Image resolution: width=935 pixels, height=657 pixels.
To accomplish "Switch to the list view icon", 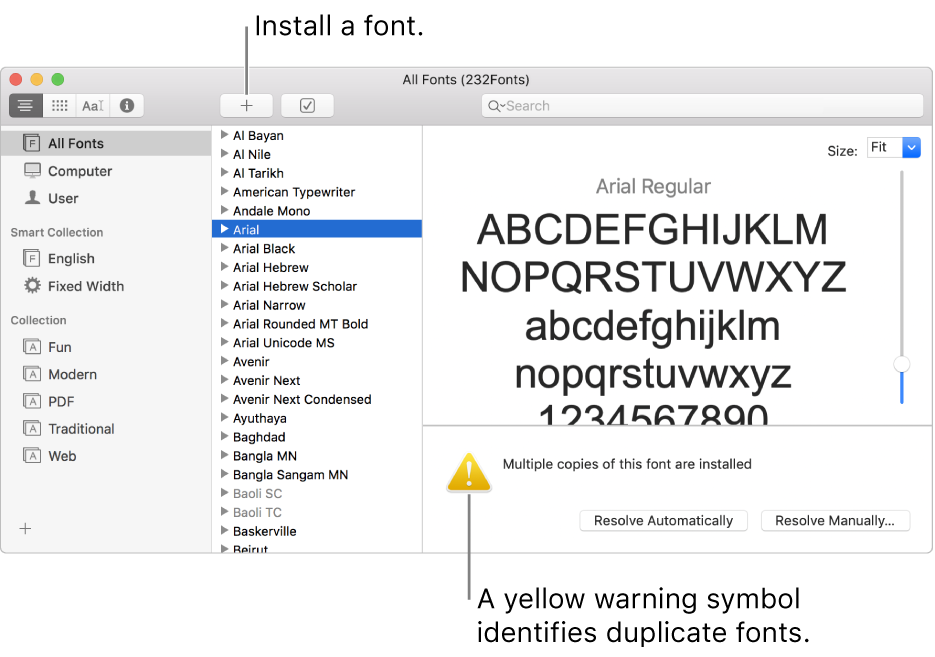I will pos(26,106).
